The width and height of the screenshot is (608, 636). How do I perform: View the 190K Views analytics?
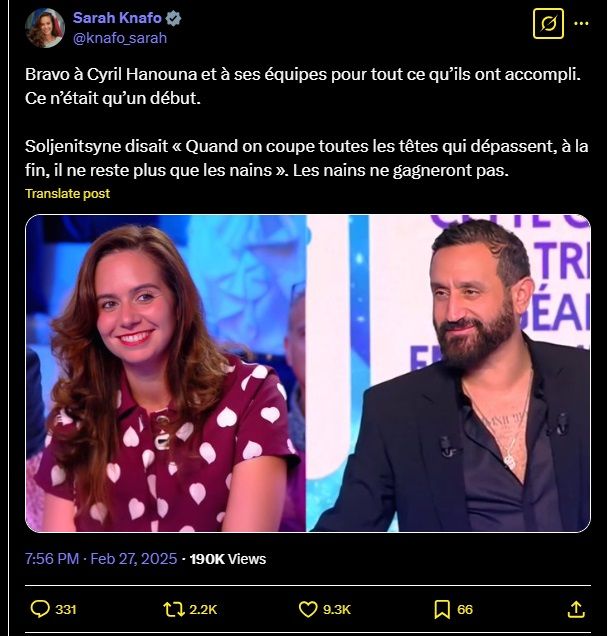[x=228, y=559]
